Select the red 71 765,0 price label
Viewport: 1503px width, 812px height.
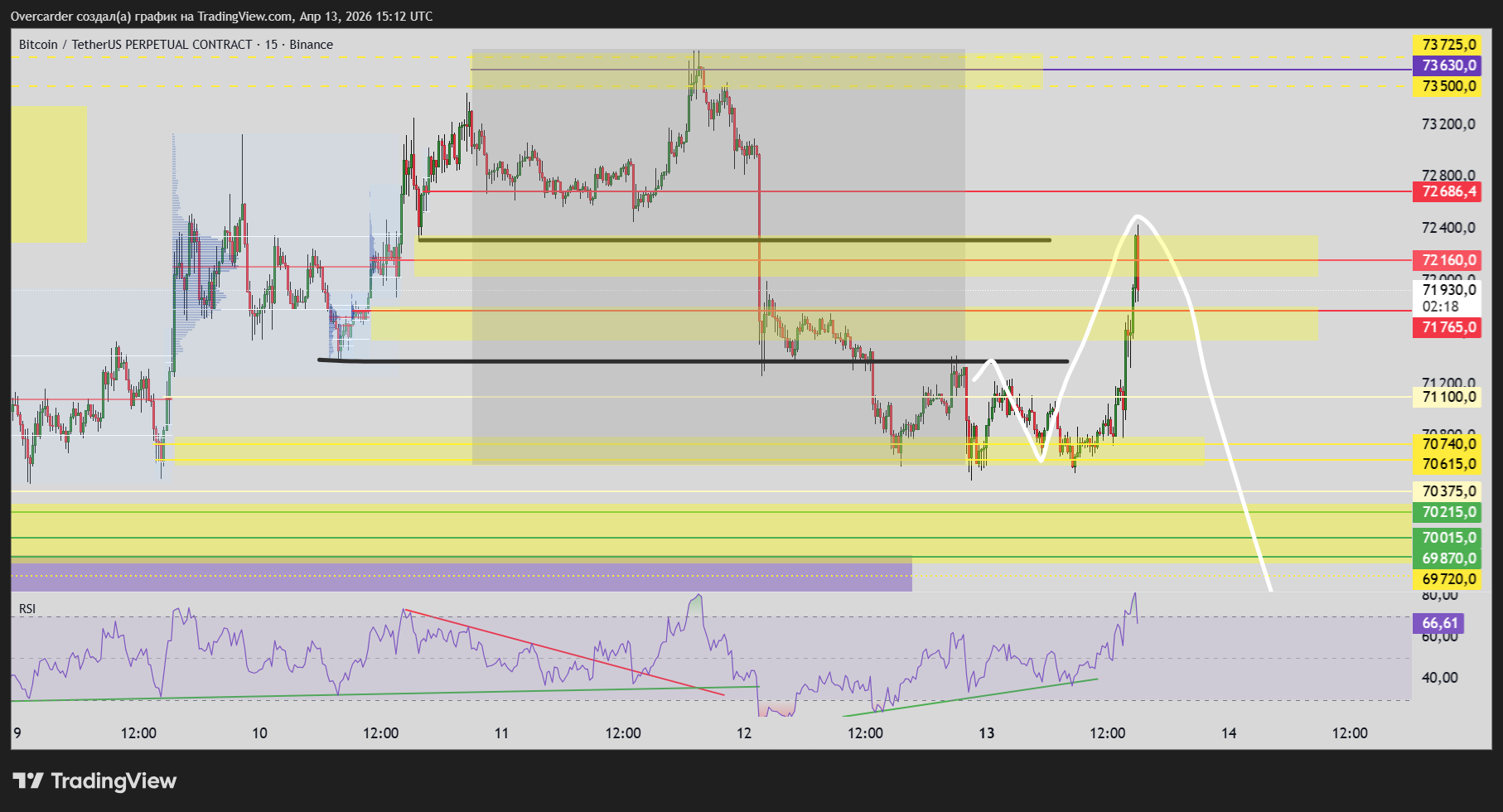coord(1446,327)
